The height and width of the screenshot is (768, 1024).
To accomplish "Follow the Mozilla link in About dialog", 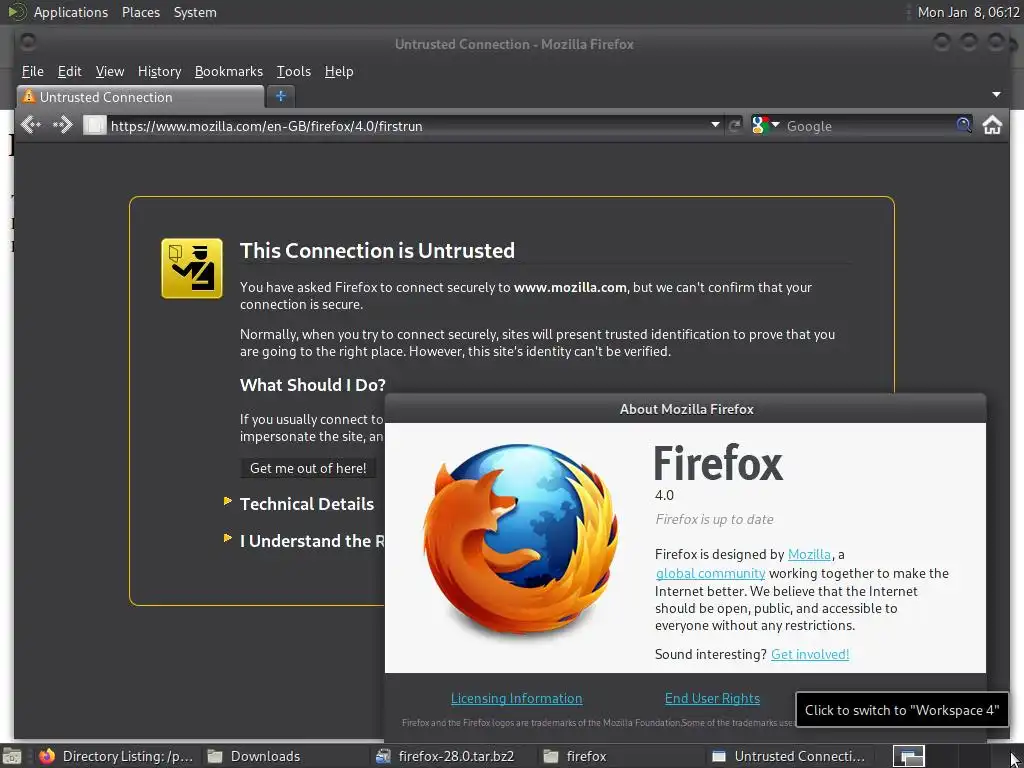I will point(809,554).
